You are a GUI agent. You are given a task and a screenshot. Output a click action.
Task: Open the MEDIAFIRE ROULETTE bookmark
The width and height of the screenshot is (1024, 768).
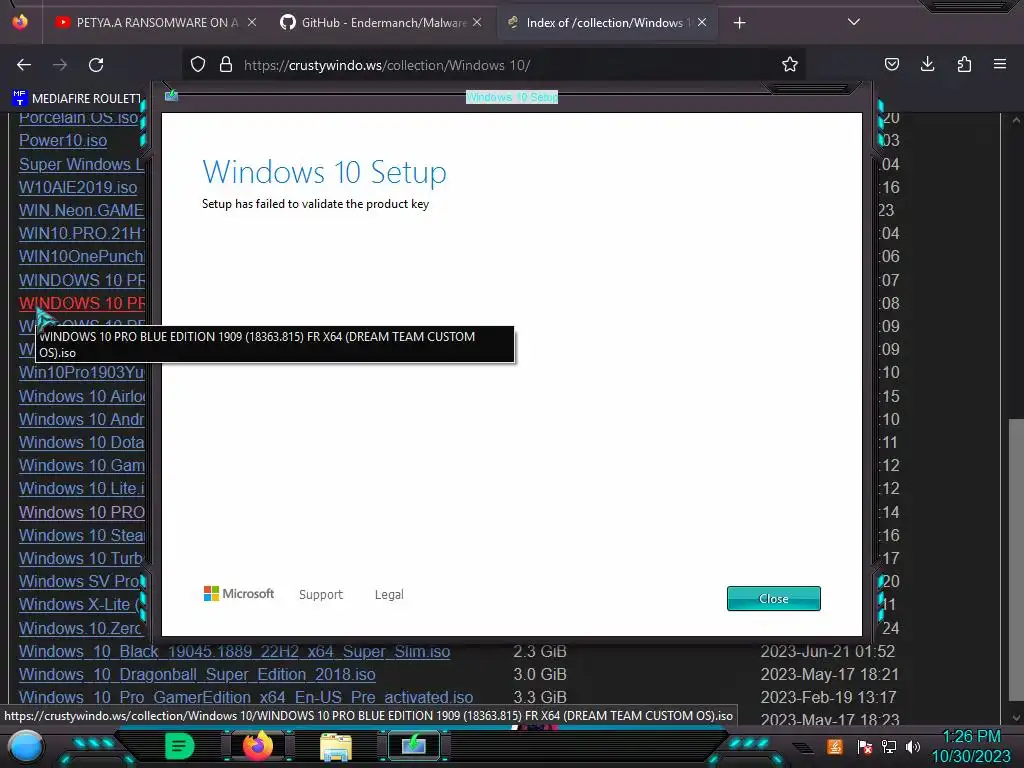76,99
